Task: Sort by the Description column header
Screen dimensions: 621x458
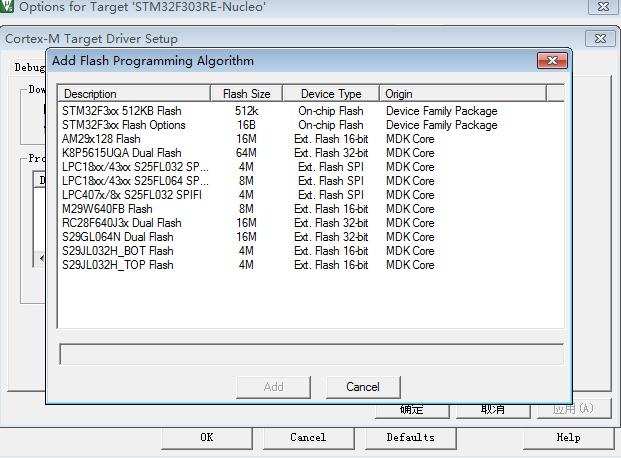Action: click(135, 94)
